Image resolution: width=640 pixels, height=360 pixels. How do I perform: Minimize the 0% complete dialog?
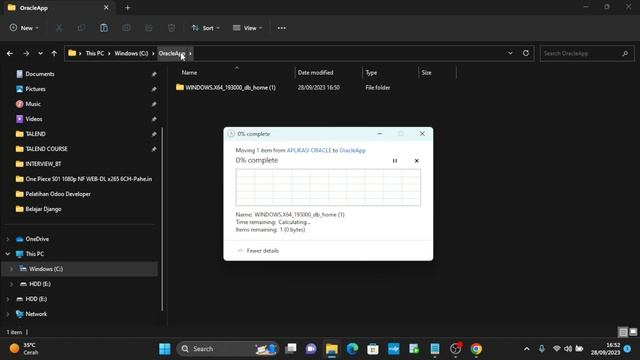[380, 134]
